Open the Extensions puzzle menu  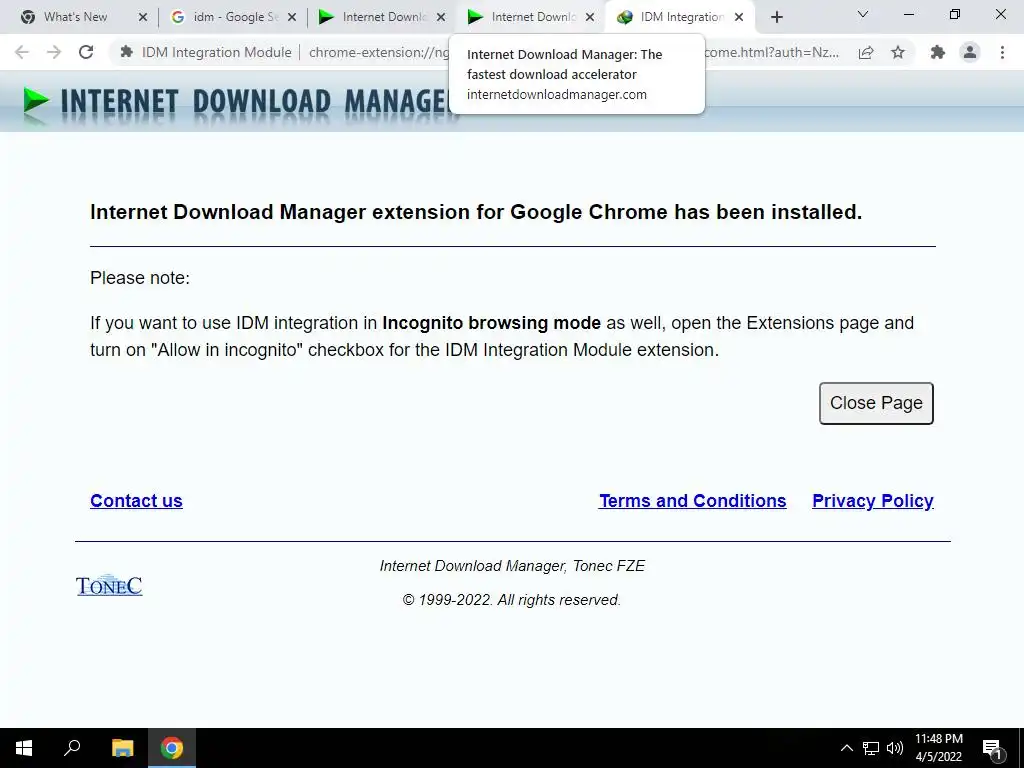(938, 52)
